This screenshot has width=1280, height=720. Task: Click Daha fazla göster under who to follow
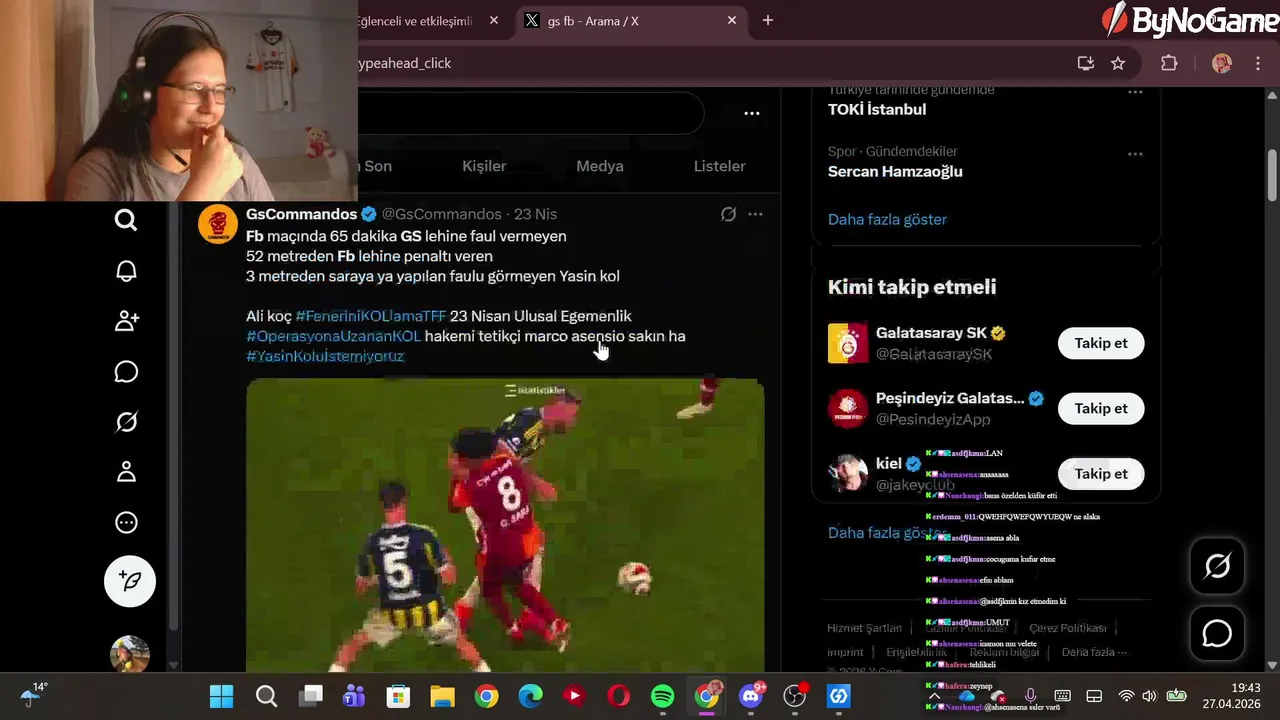(887, 533)
